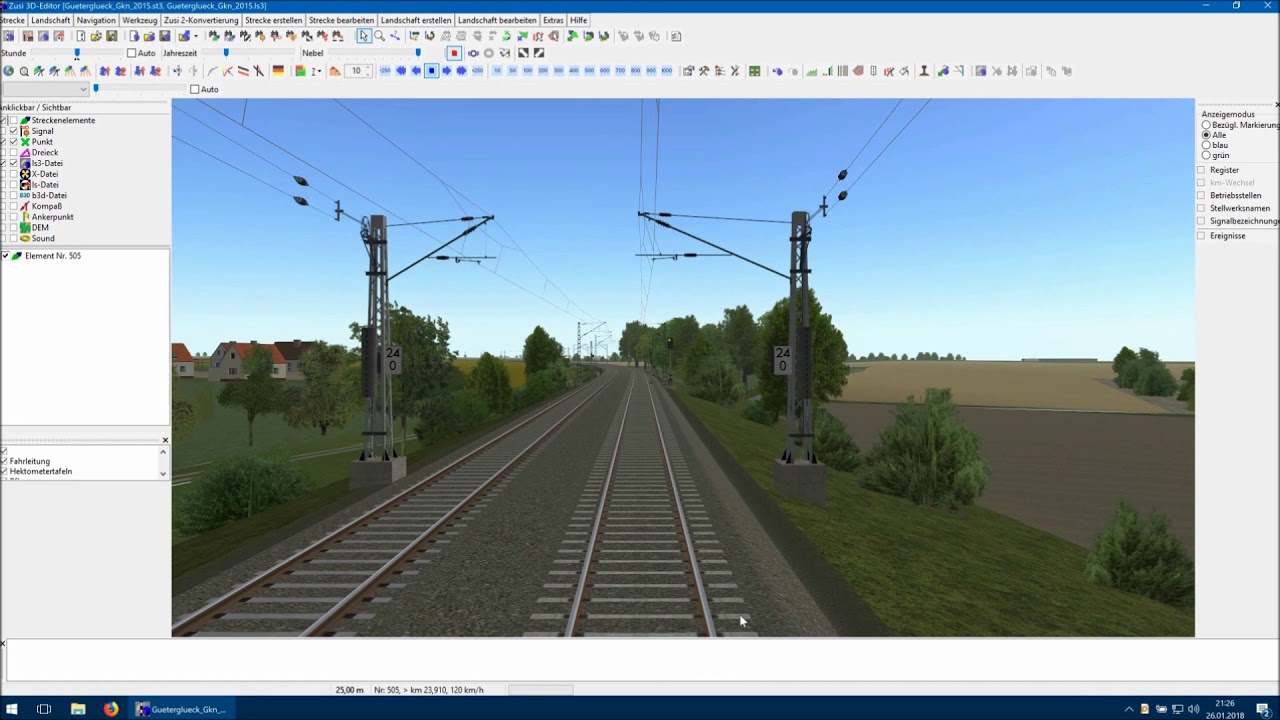The height and width of the screenshot is (720, 1280).
Task: Select the 'grün' display mode radio button
Action: (1206, 155)
